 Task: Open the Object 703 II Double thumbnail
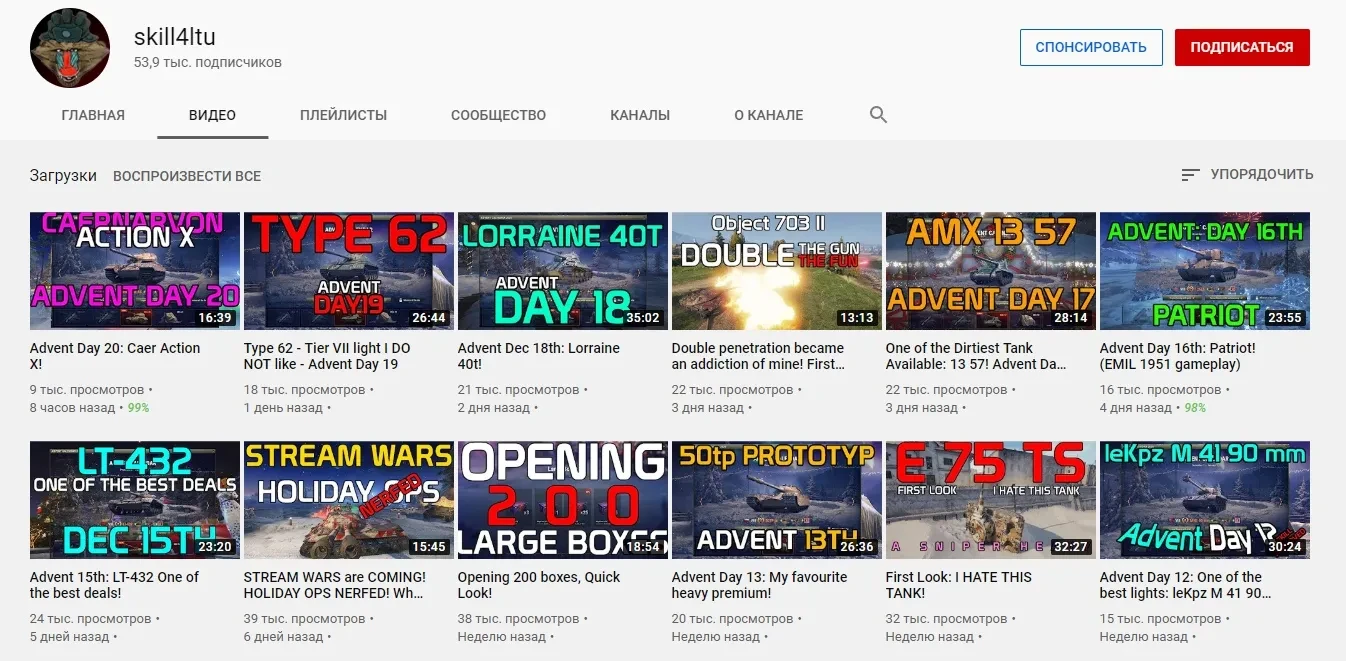(776, 270)
